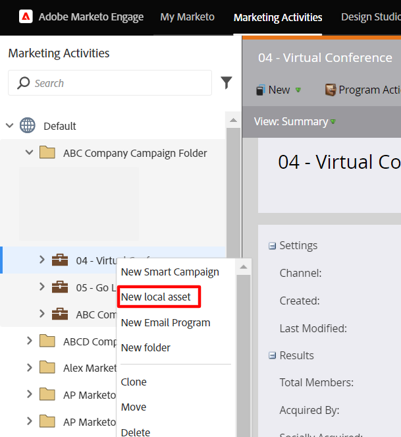Click the ABCD Comp folder icon
The height and width of the screenshot is (437, 401).
click(47, 341)
